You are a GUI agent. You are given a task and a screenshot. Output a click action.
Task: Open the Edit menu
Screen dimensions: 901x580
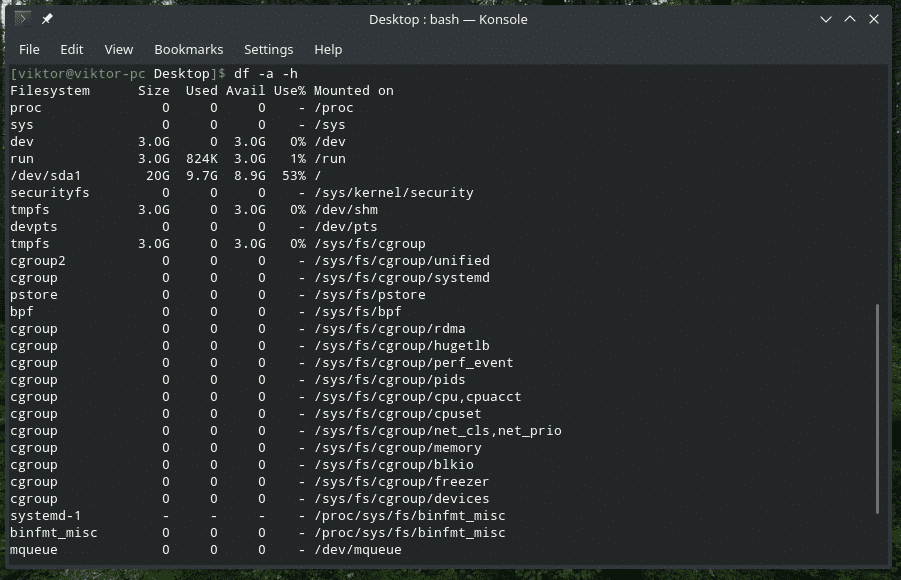(x=72, y=49)
